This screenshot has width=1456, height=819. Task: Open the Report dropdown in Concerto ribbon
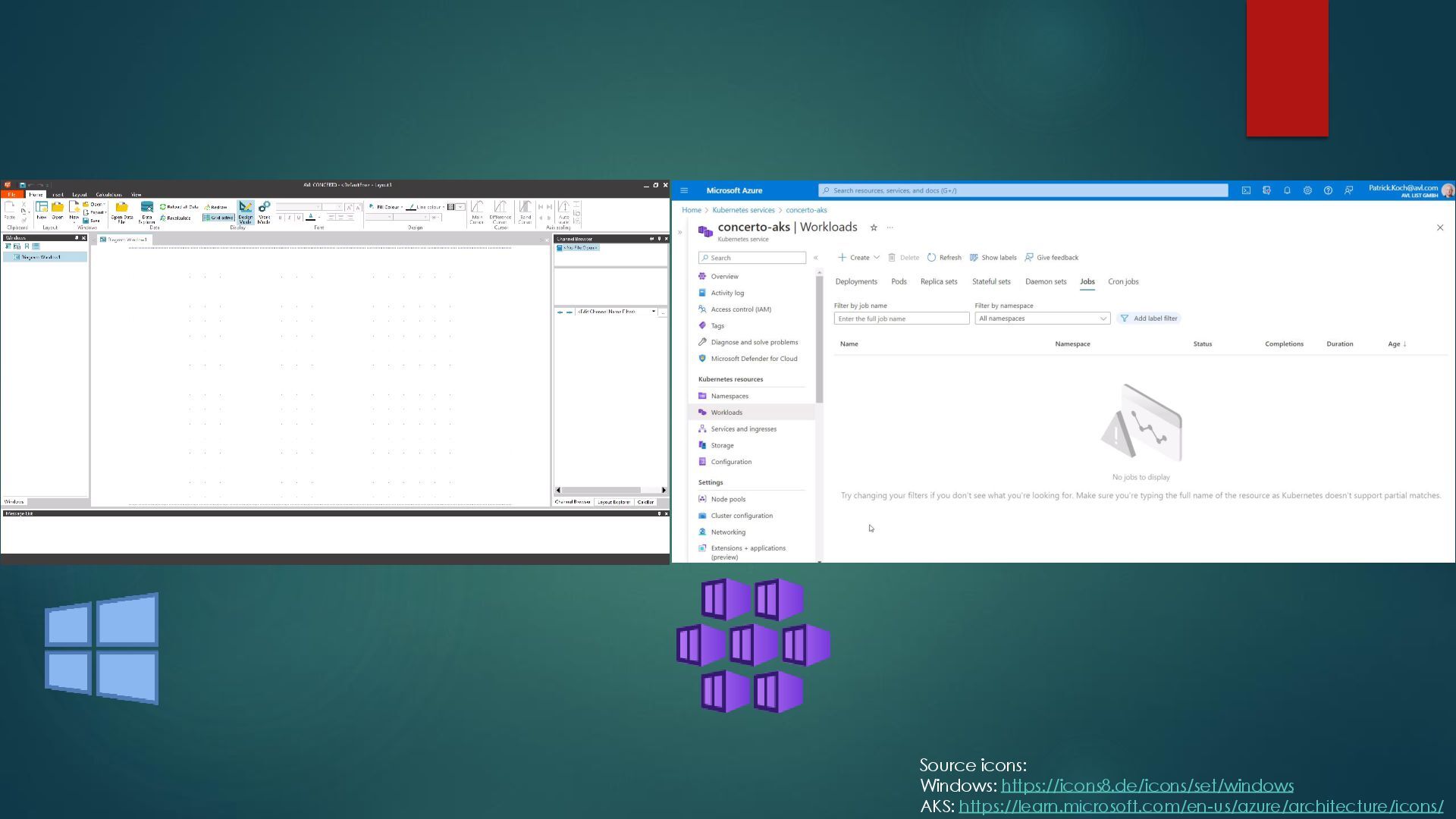point(94,212)
